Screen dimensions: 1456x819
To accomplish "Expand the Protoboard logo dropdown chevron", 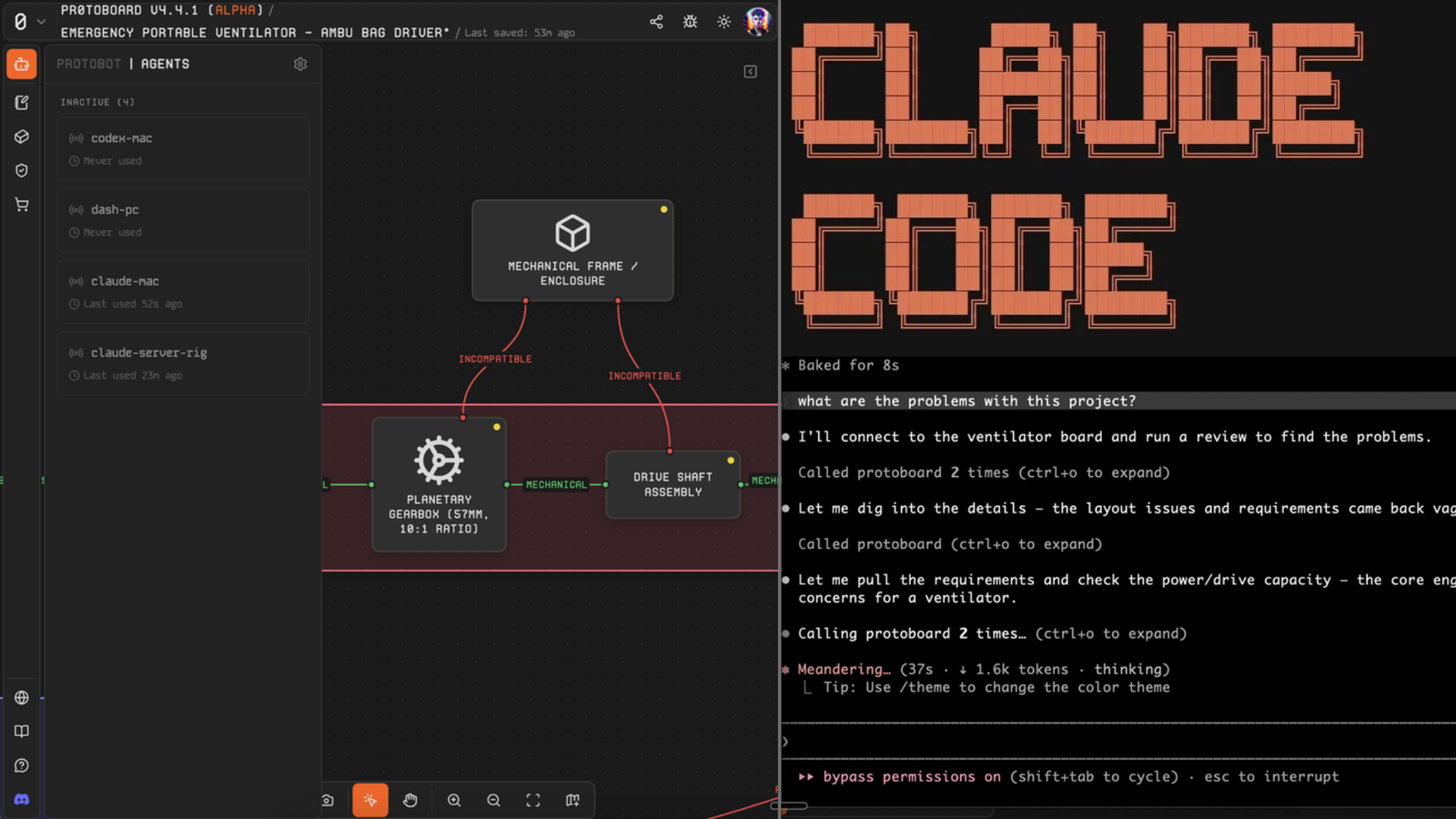I will [41, 21].
